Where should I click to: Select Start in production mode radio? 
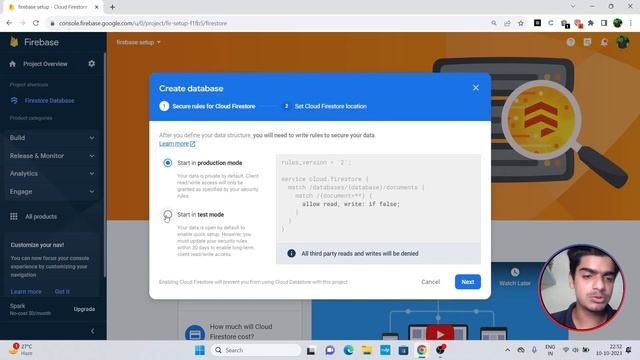pyautogui.click(x=167, y=163)
